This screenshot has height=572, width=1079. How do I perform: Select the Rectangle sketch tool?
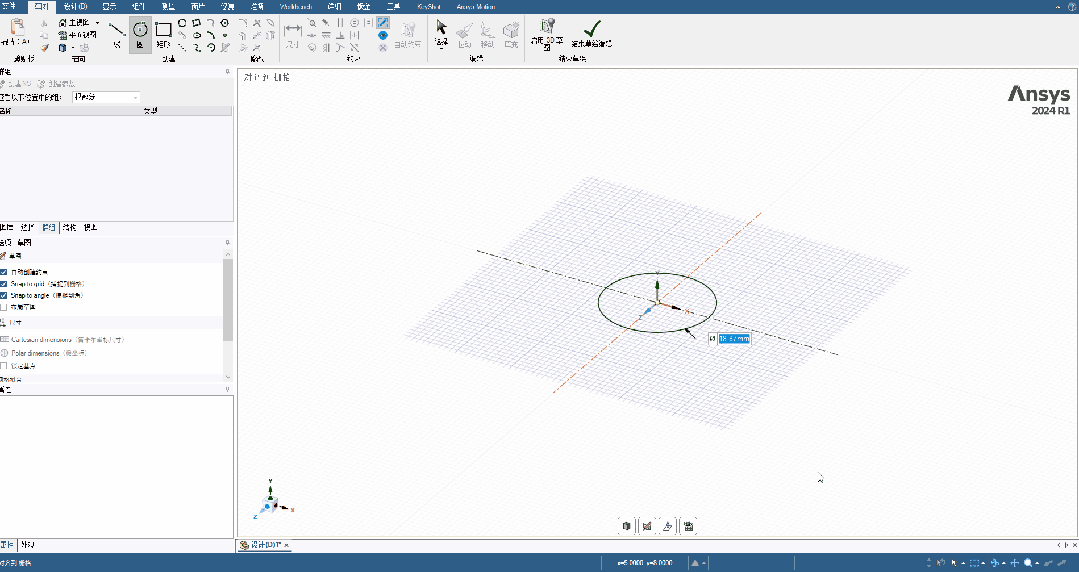163,32
